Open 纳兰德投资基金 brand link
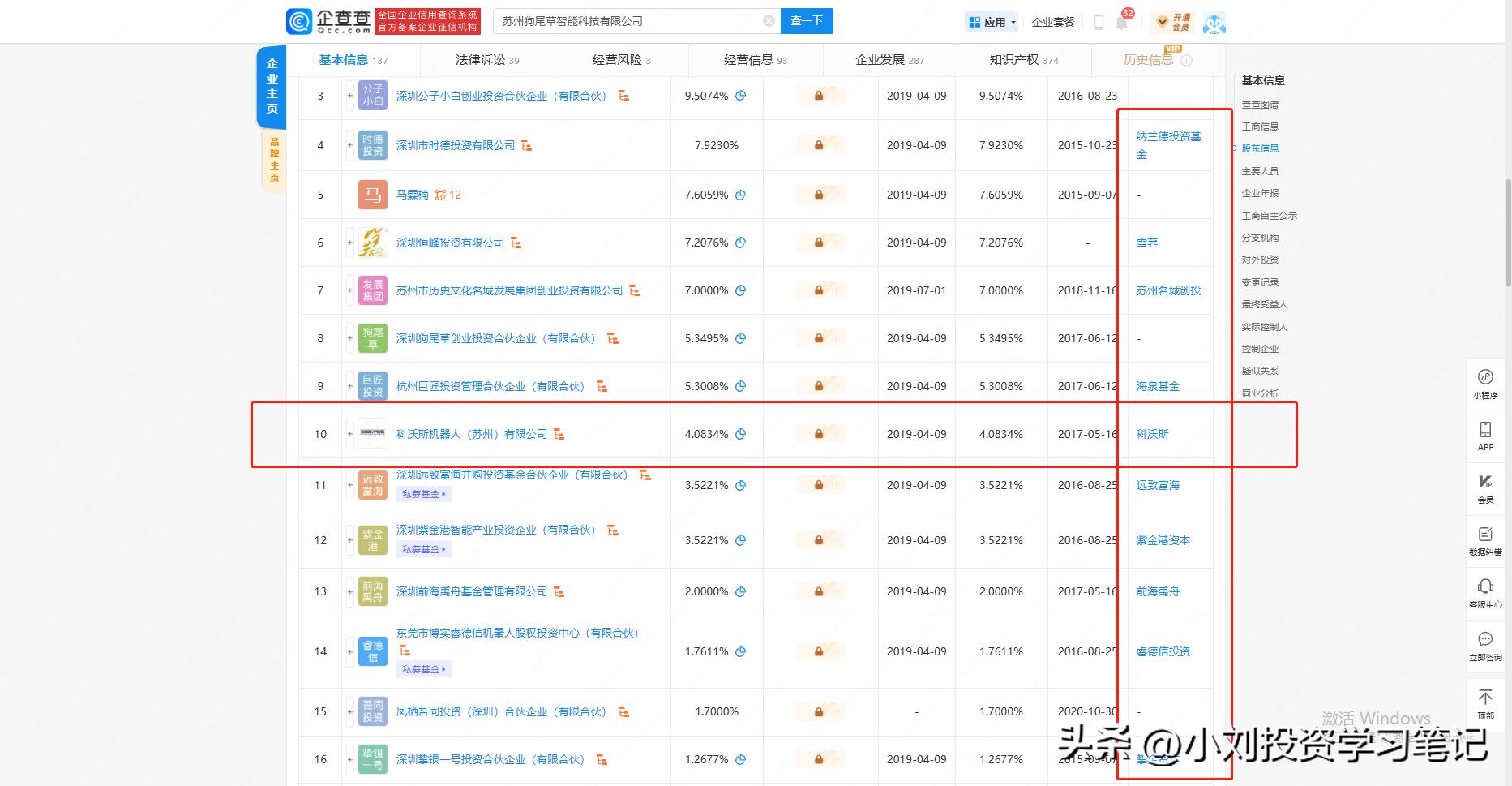Viewport: 1512px width, 786px height. (x=1168, y=145)
